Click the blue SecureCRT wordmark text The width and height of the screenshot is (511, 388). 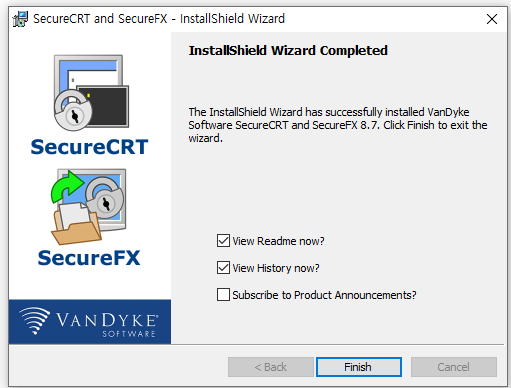click(89, 147)
